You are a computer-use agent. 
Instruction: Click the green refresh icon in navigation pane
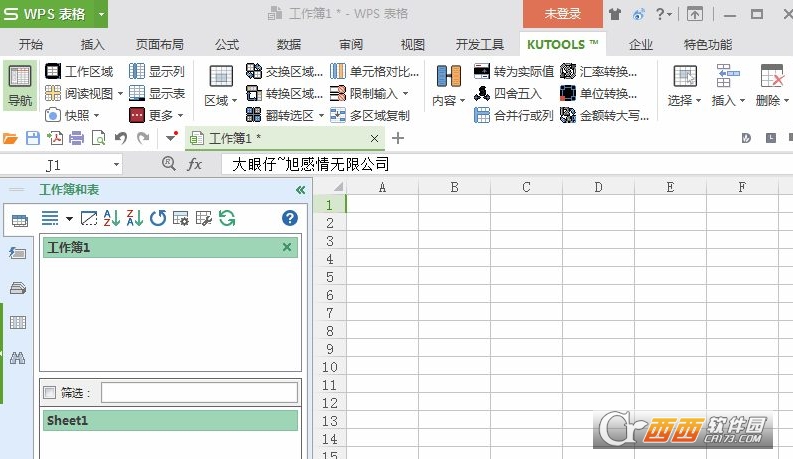(x=227, y=218)
